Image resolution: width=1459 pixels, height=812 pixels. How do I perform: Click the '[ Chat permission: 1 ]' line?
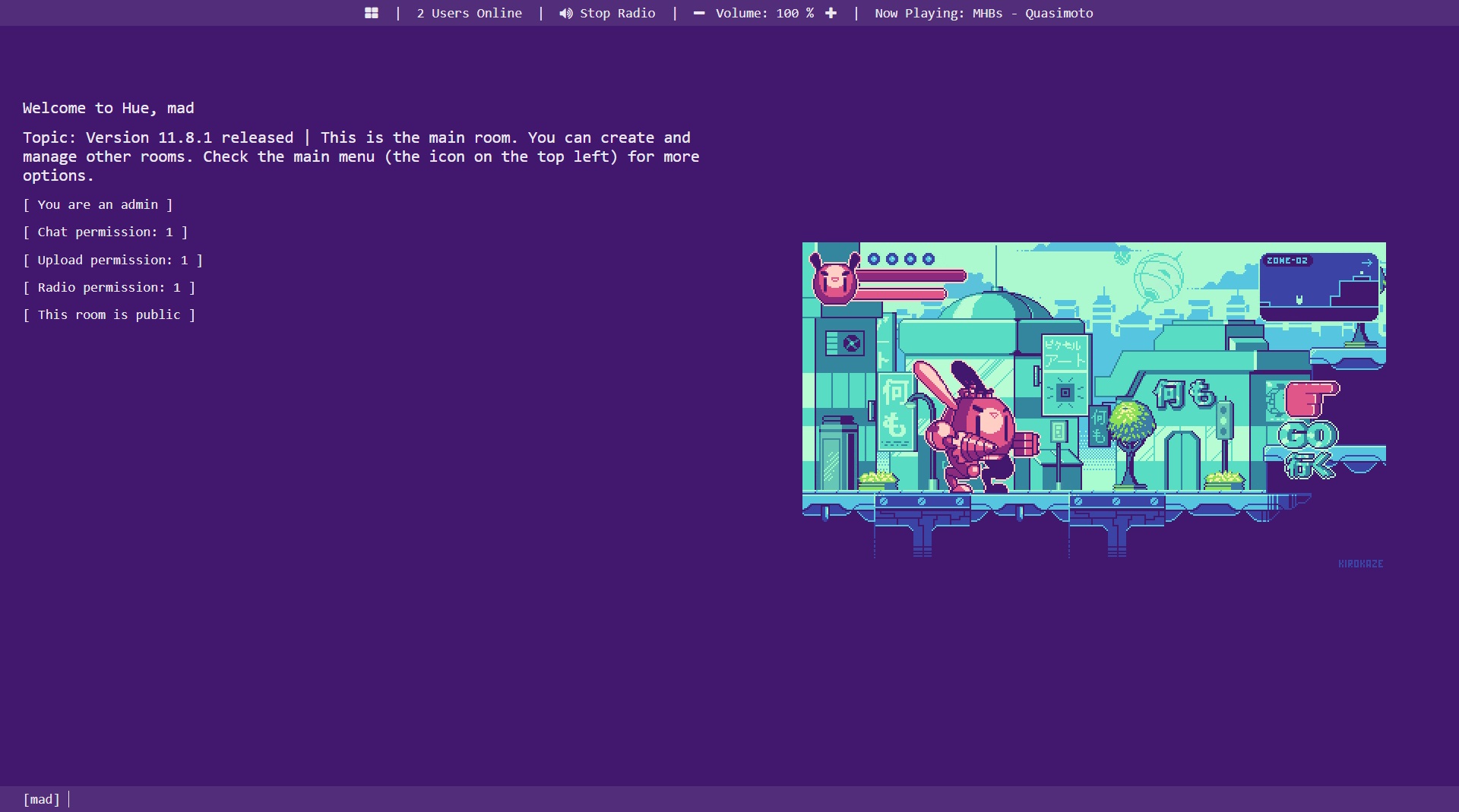pyautogui.click(x=105, y=232)
